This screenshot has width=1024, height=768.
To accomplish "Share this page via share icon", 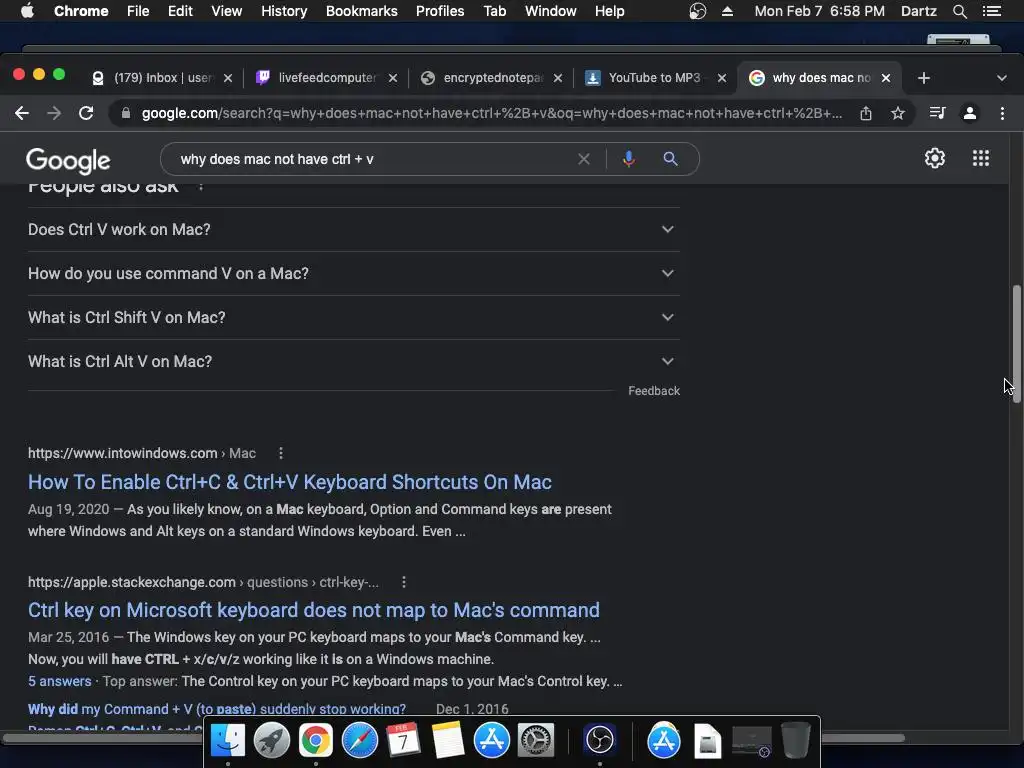I will [x=866, y=113].
